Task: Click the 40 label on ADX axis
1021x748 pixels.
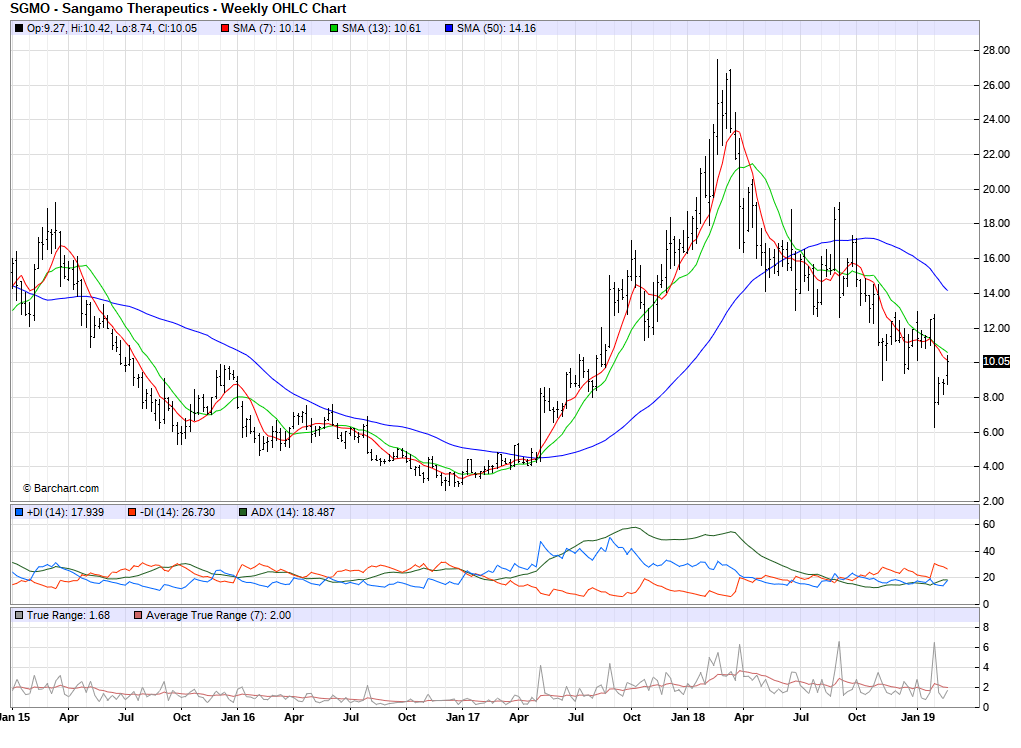Action: [988, 551]
